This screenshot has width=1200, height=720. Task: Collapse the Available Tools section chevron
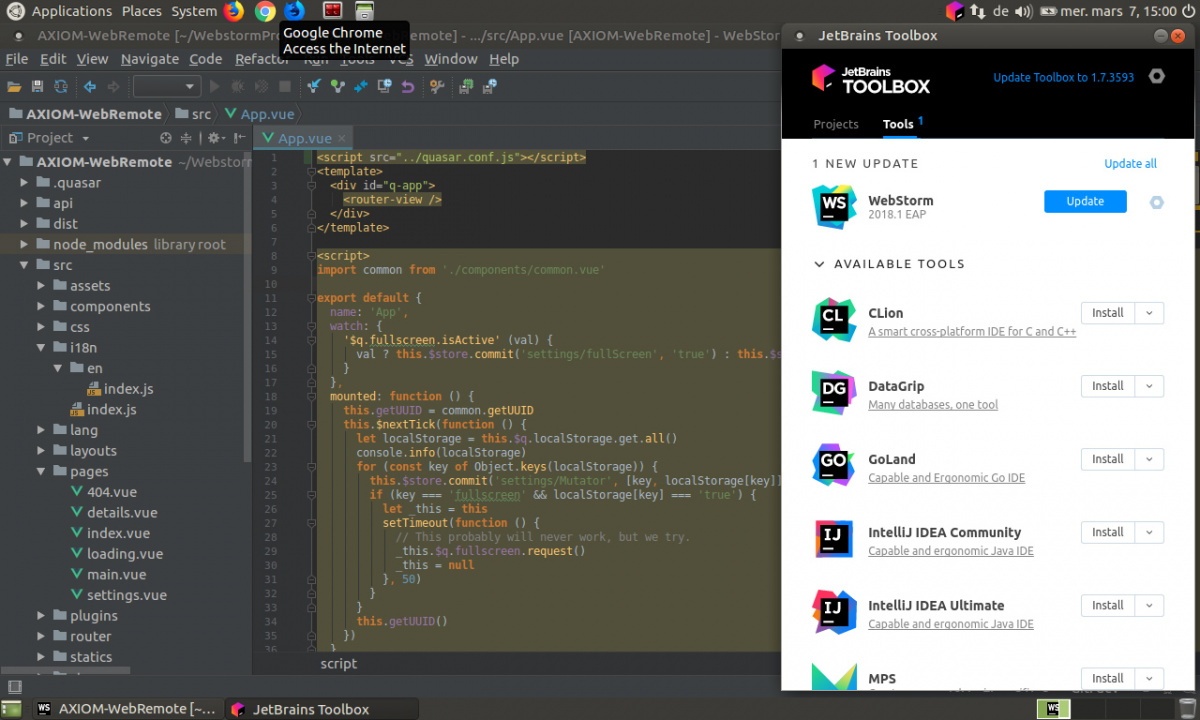point(819,264)
